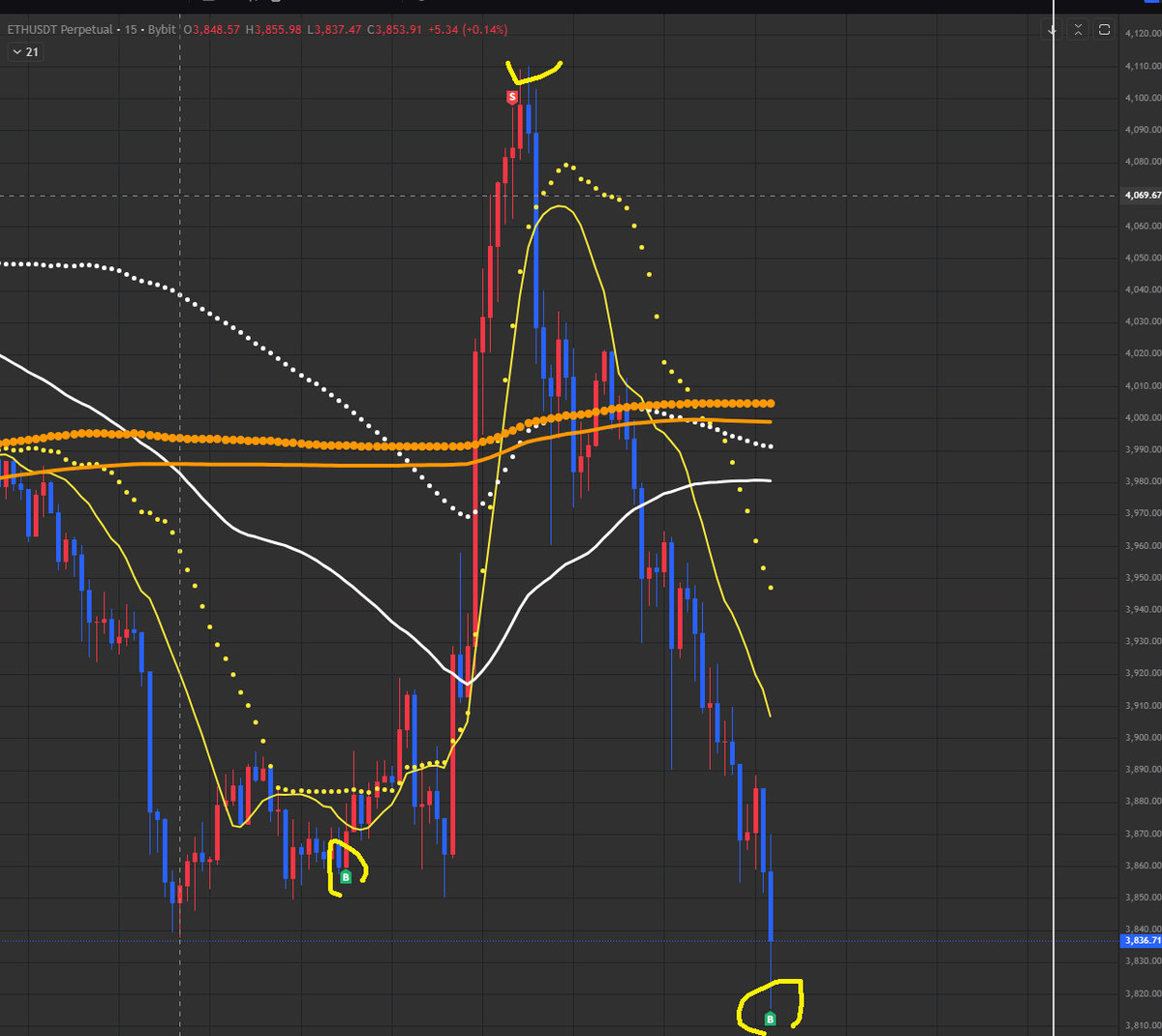Screen dimensions: 1162x1036
Task: Click the high value 3,855.98
Action: click(x=278, y=29)
